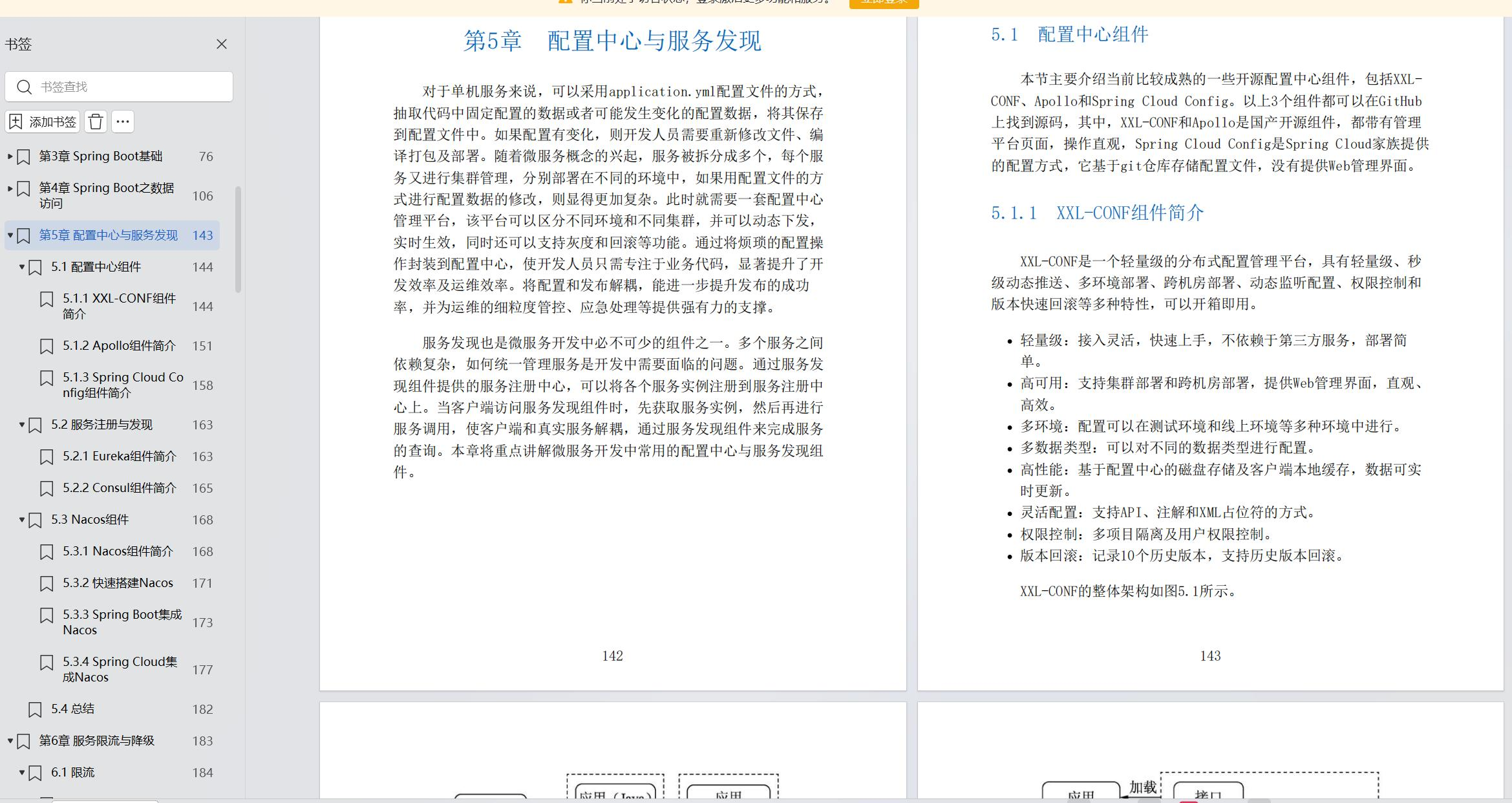Click bookmark icon beside 5.2.1 Eureka

coord(47,456)
